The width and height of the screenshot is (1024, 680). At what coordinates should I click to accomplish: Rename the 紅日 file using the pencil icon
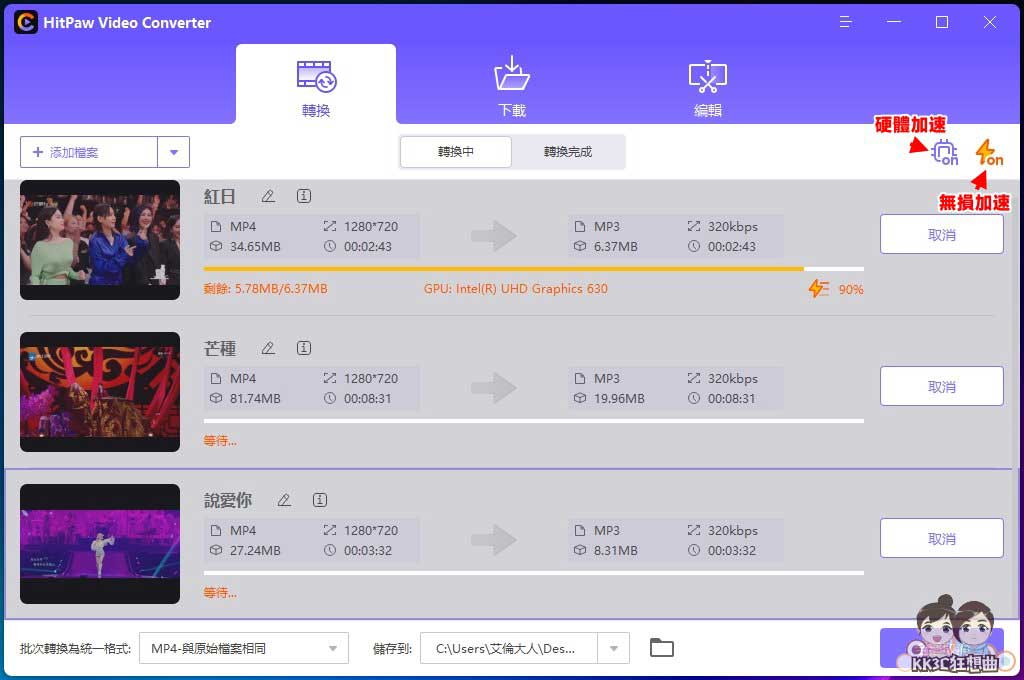266,196
